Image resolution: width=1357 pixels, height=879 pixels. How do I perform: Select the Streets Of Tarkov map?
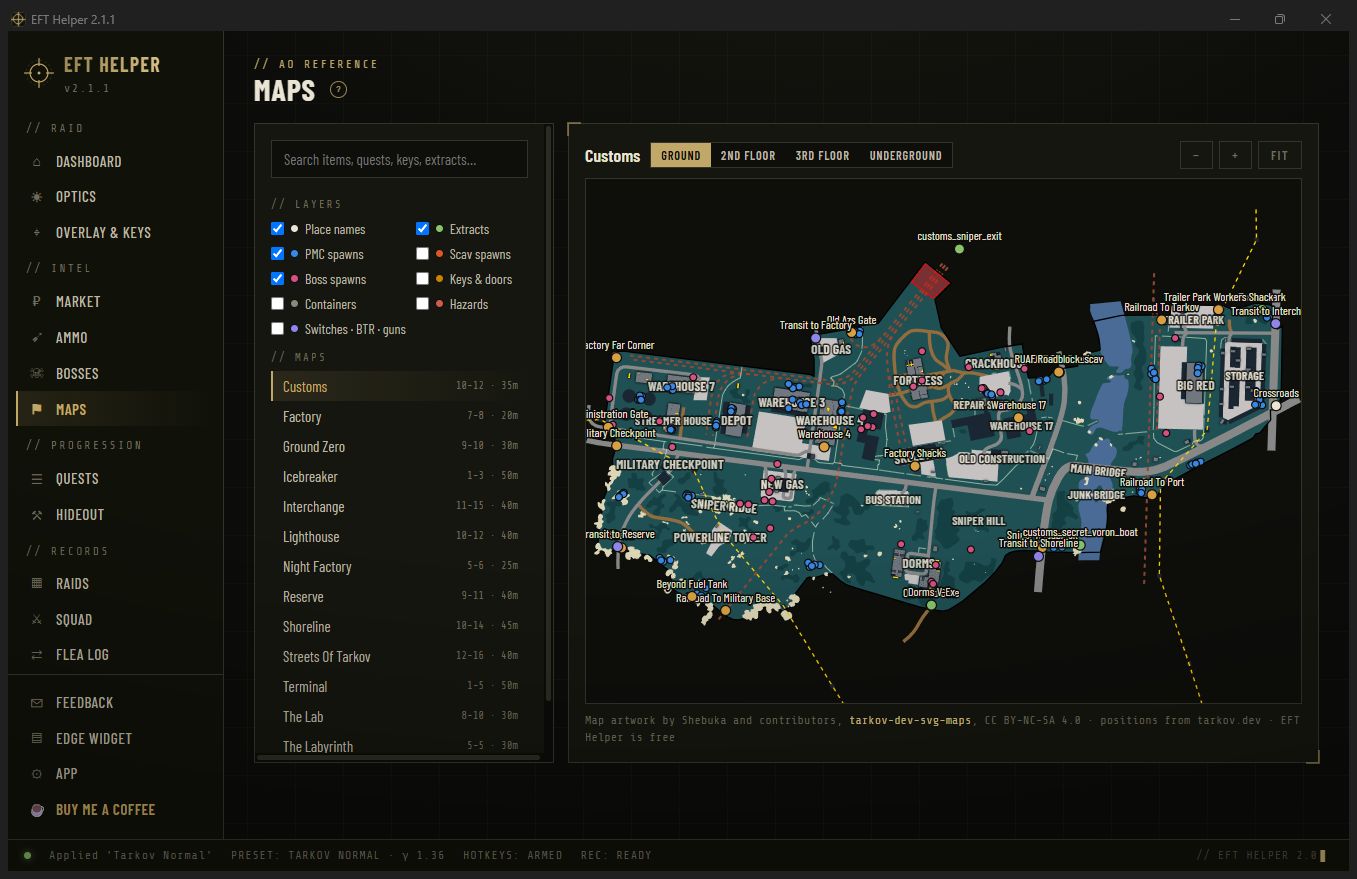[x=401, y=657]
